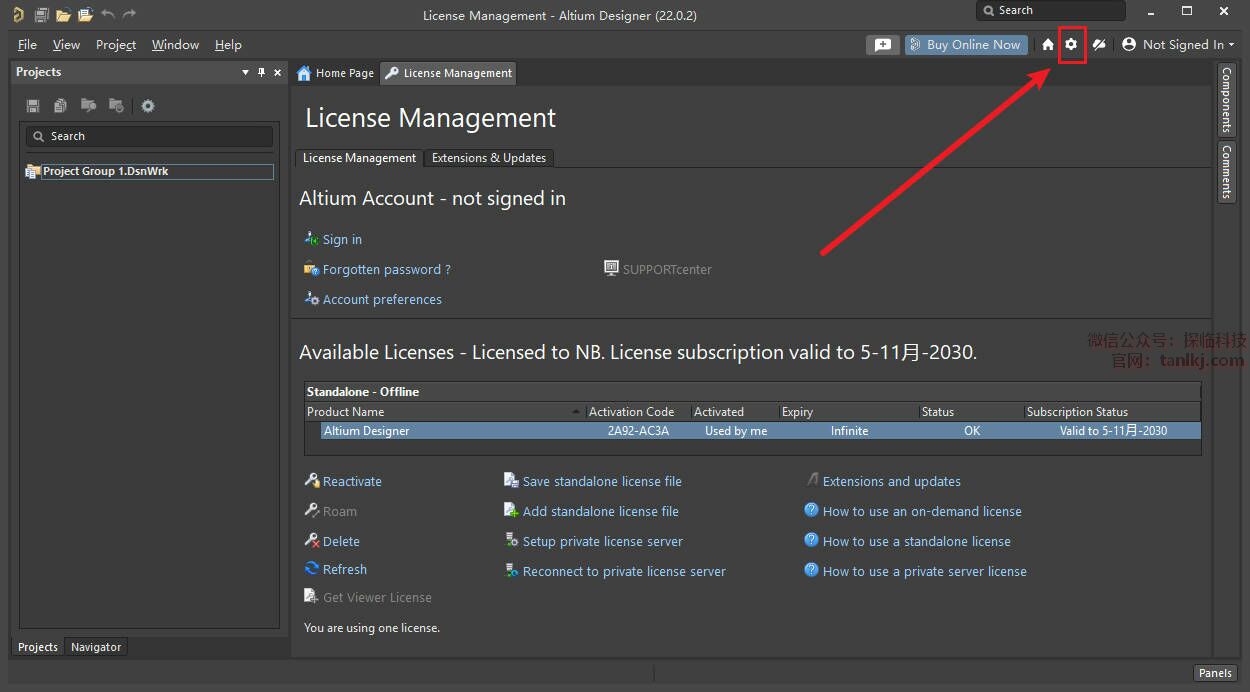Click the Delete license link

point(341,541)
